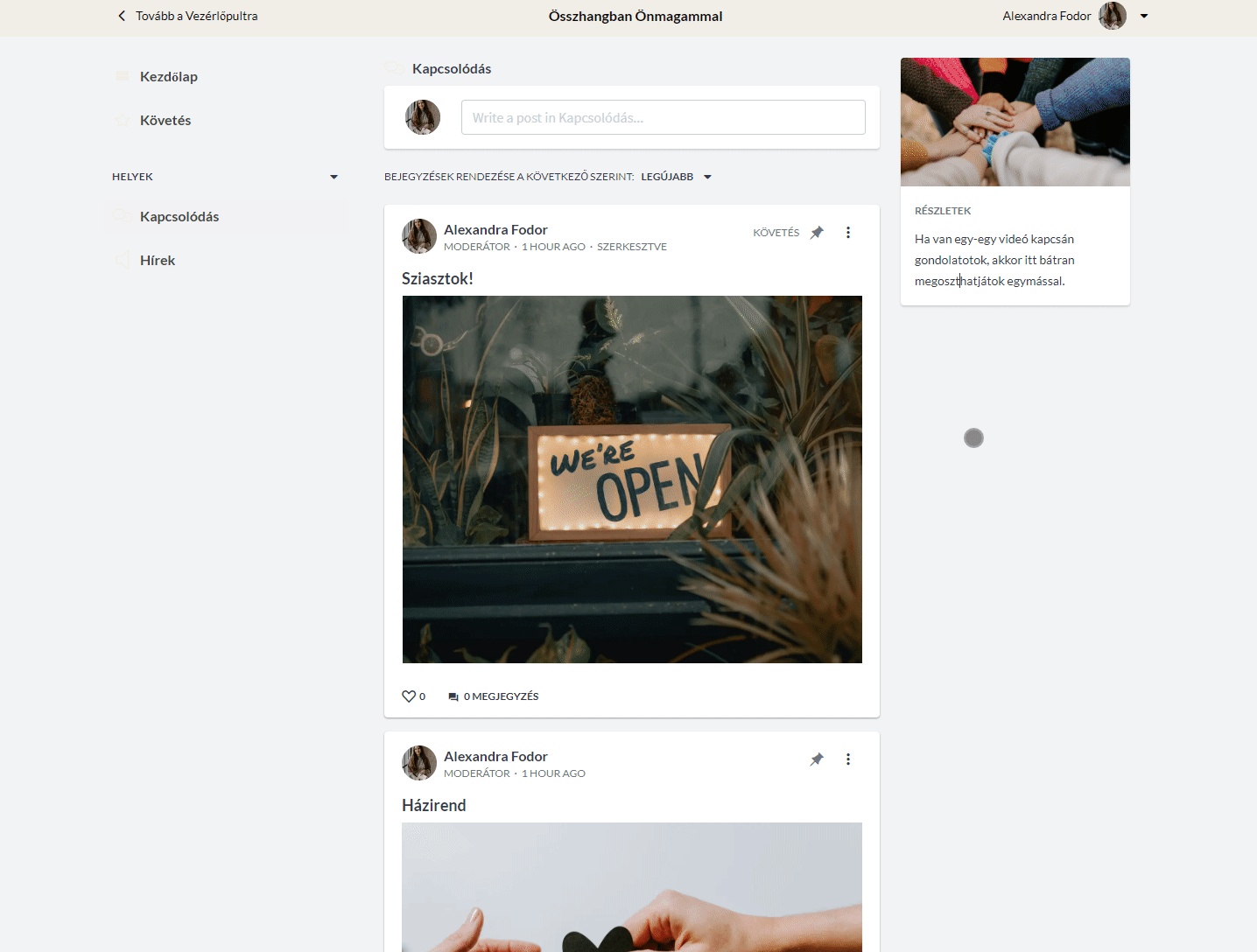View the We're Open image in the post
This screenshot has height=952, width=1257.
click(632, 479)
